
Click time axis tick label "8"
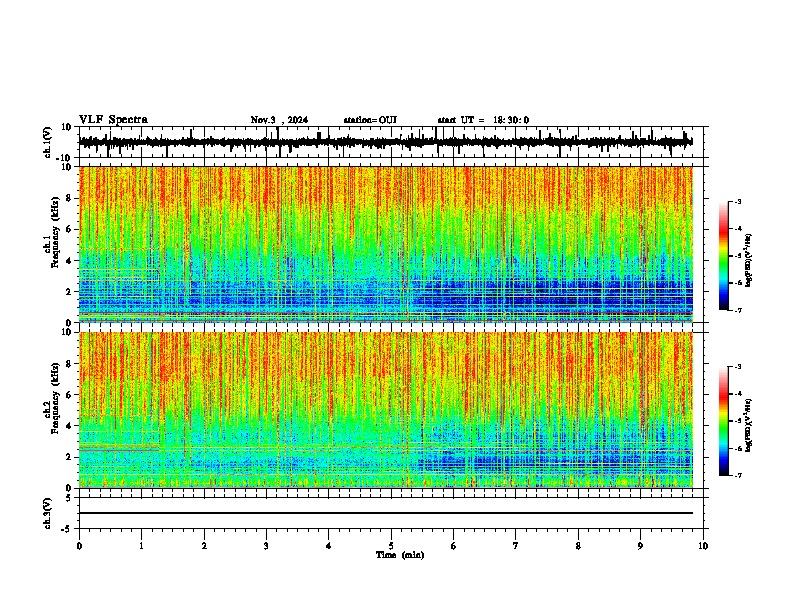click(578, 546)
